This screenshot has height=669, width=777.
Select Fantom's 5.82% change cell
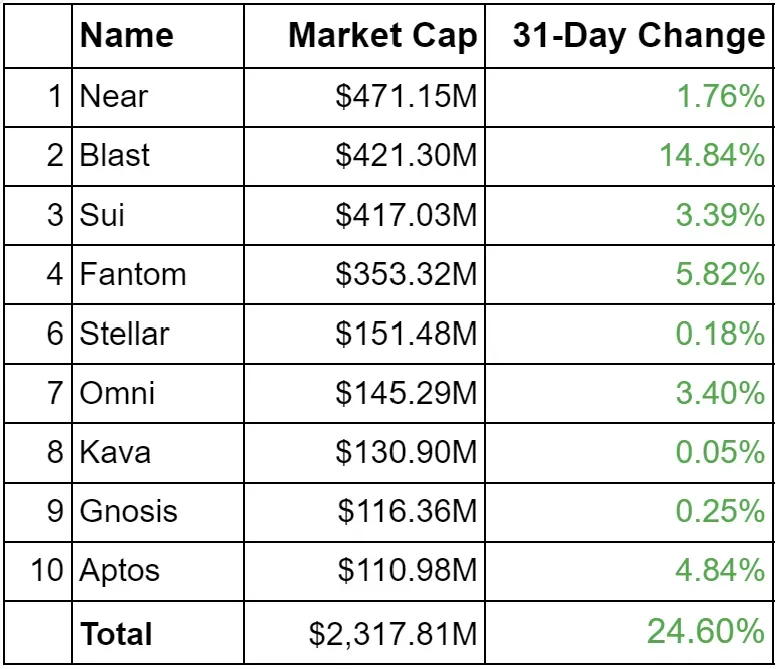click(x=720, y=274)
